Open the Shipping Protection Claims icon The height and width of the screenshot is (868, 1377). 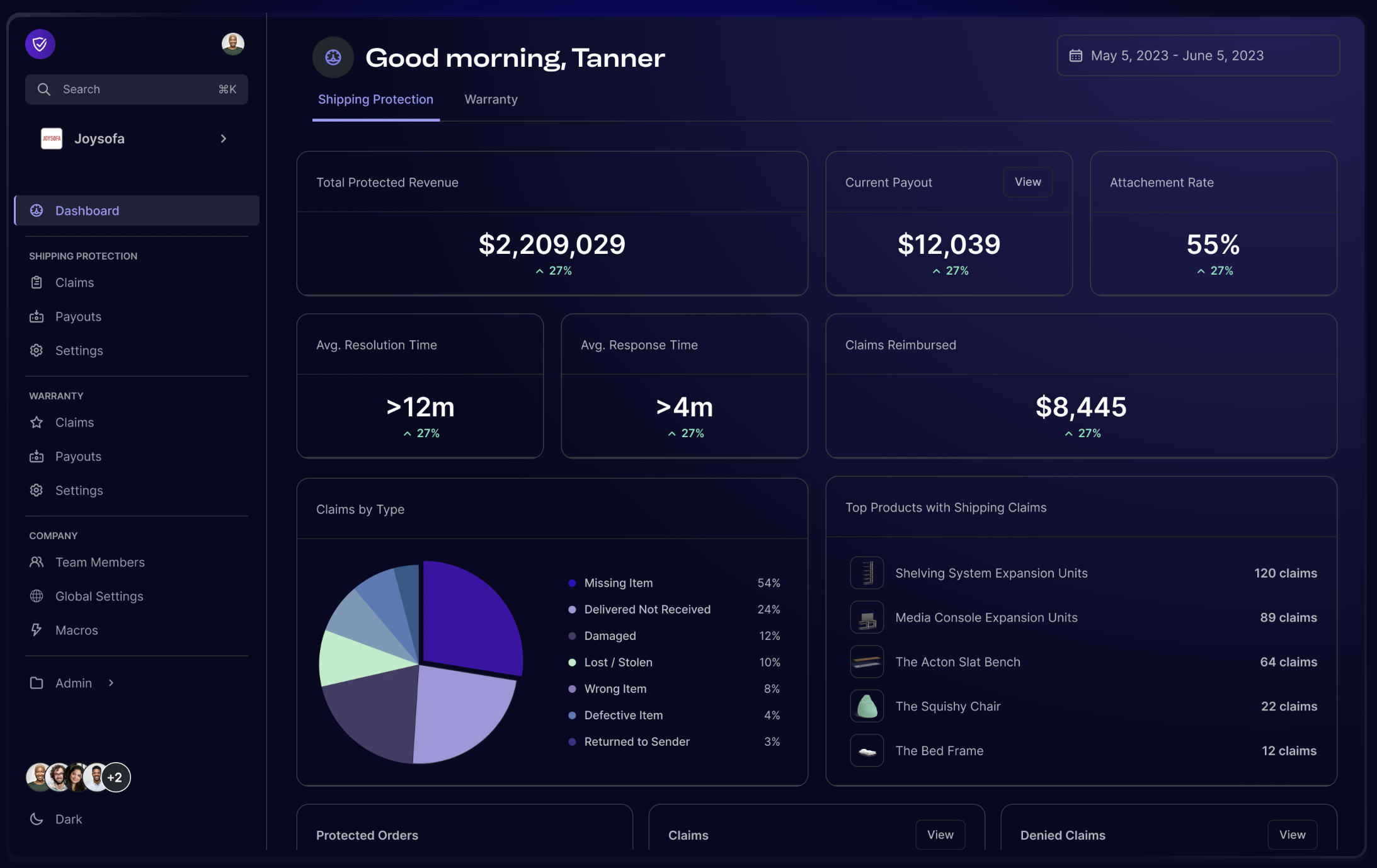(37, 282)
